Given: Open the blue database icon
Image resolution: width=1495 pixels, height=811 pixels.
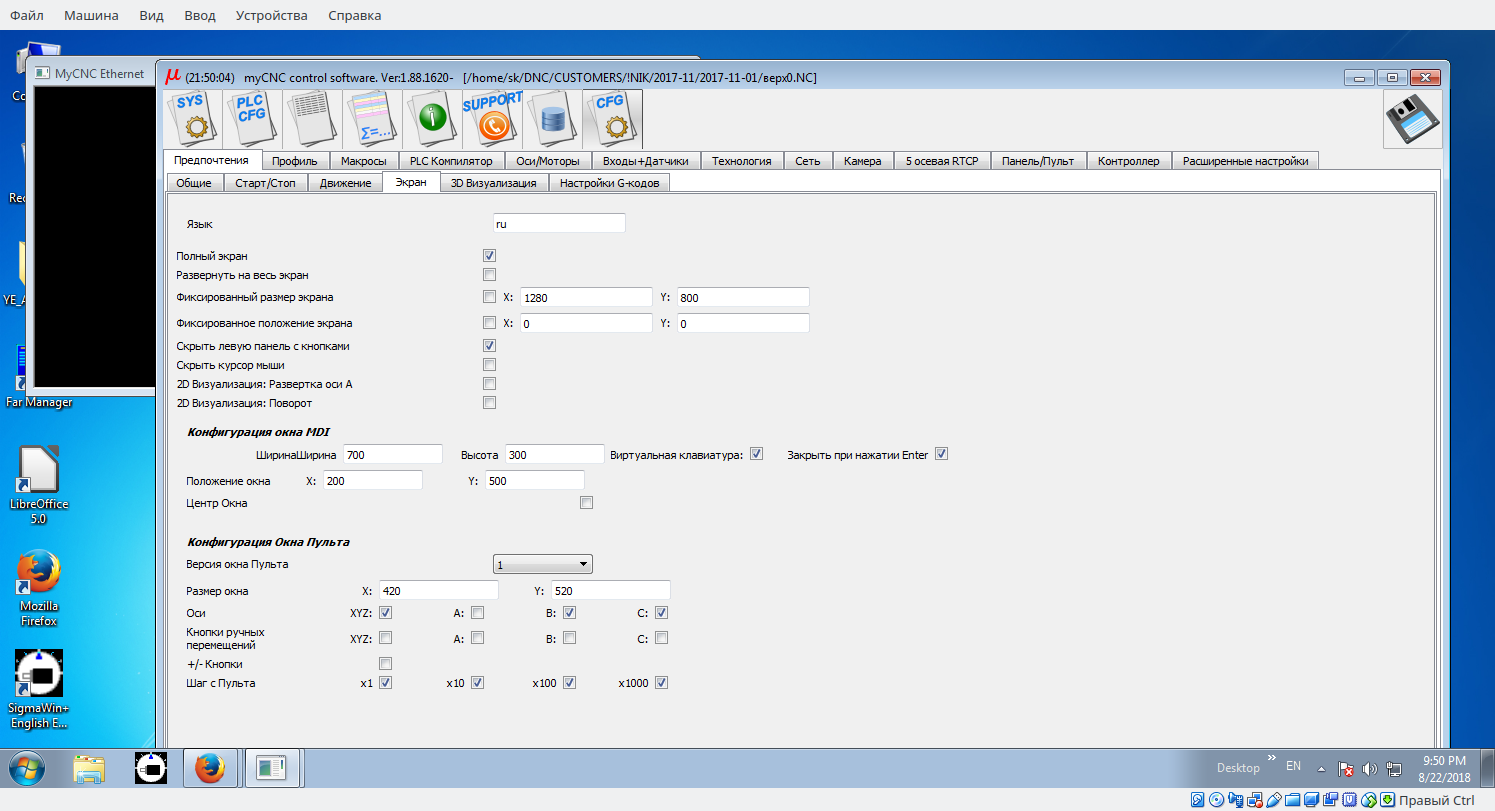Looking at the screenshot, I should click(x=552, y=119).
